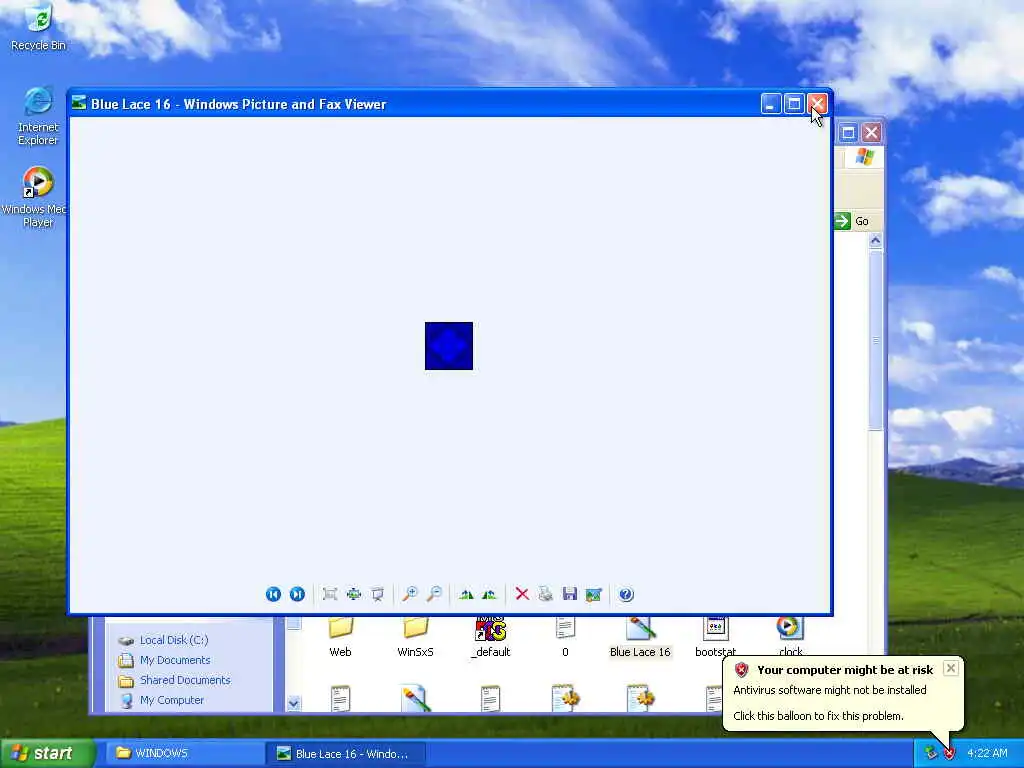This screenshot has height=768, width=1024.
Task: Click the taskbar clock showing 4:22 AM
Action: [987, 754]
